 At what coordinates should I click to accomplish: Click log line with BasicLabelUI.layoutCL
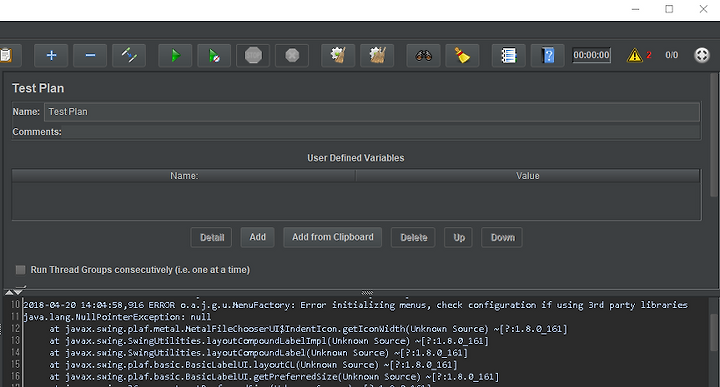tap(253, 365)
